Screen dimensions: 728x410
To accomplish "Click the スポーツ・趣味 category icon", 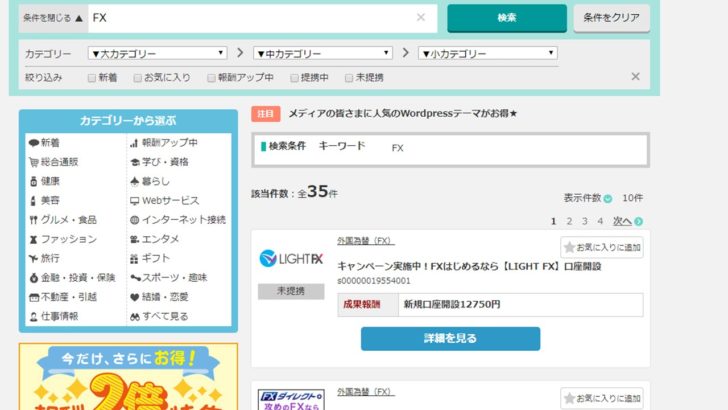I will 135,278.
